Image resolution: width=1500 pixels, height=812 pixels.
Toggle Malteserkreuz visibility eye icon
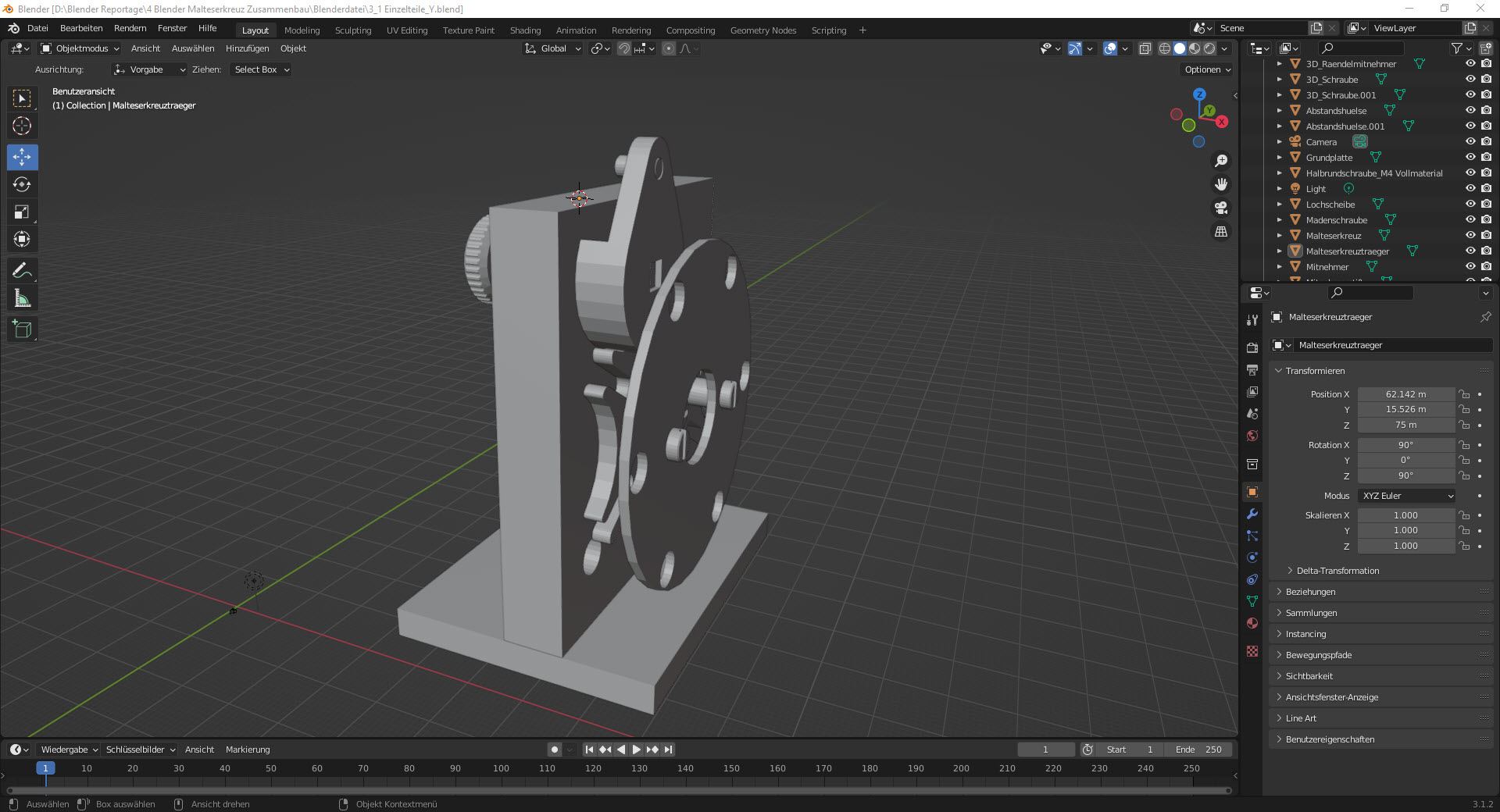pyautogui.click(x=1470, y=236)
